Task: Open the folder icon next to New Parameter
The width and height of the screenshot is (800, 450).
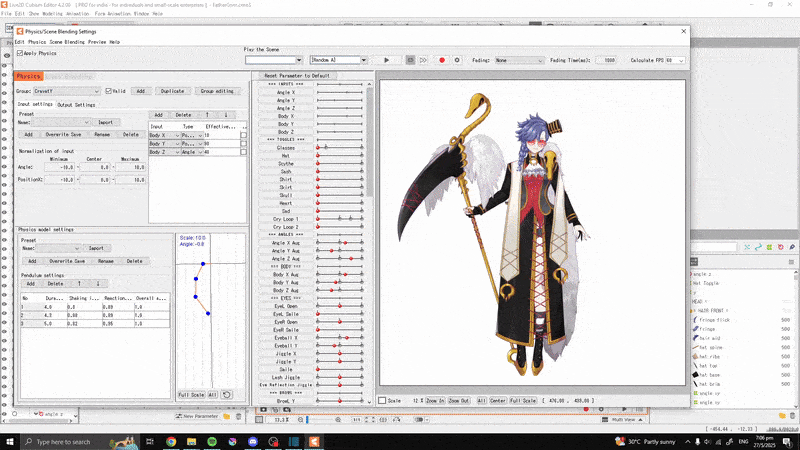Action: click(x=227, y=416)
